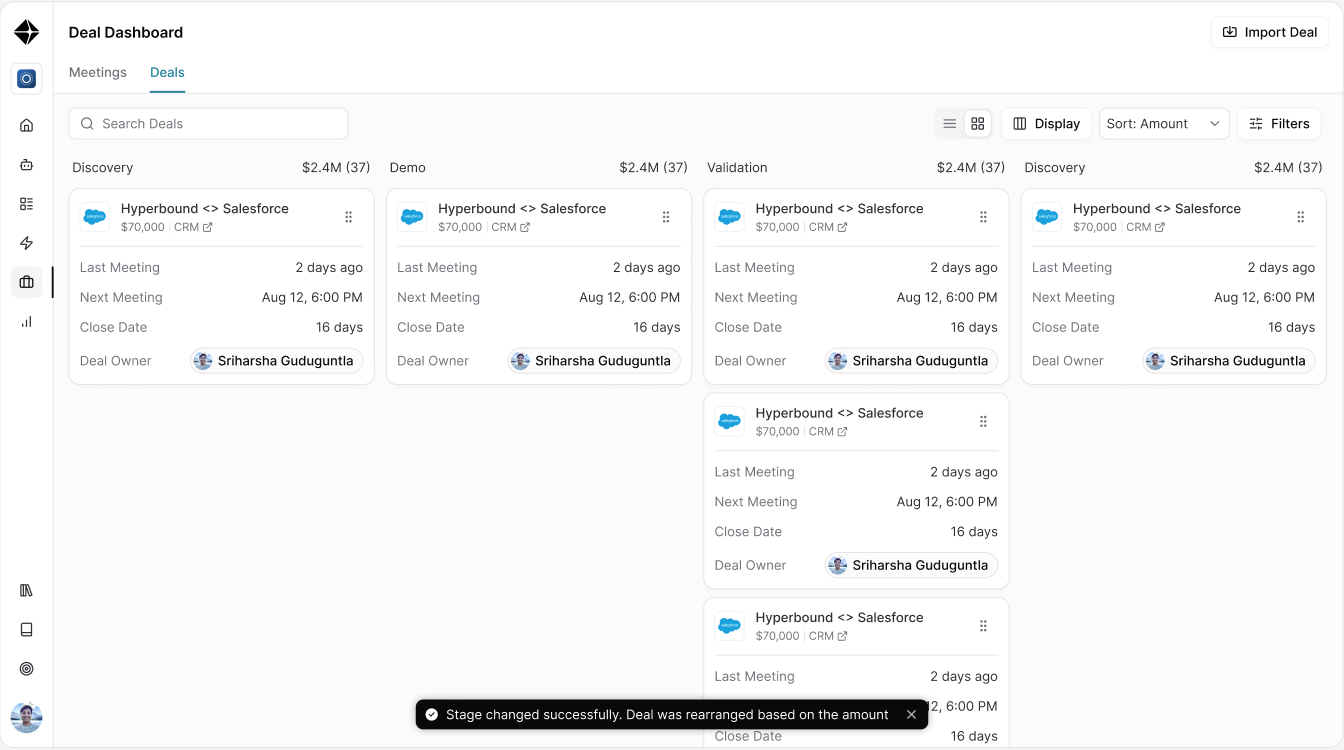
Task: Focus the Search Deals field
Action: click(208, 124)
